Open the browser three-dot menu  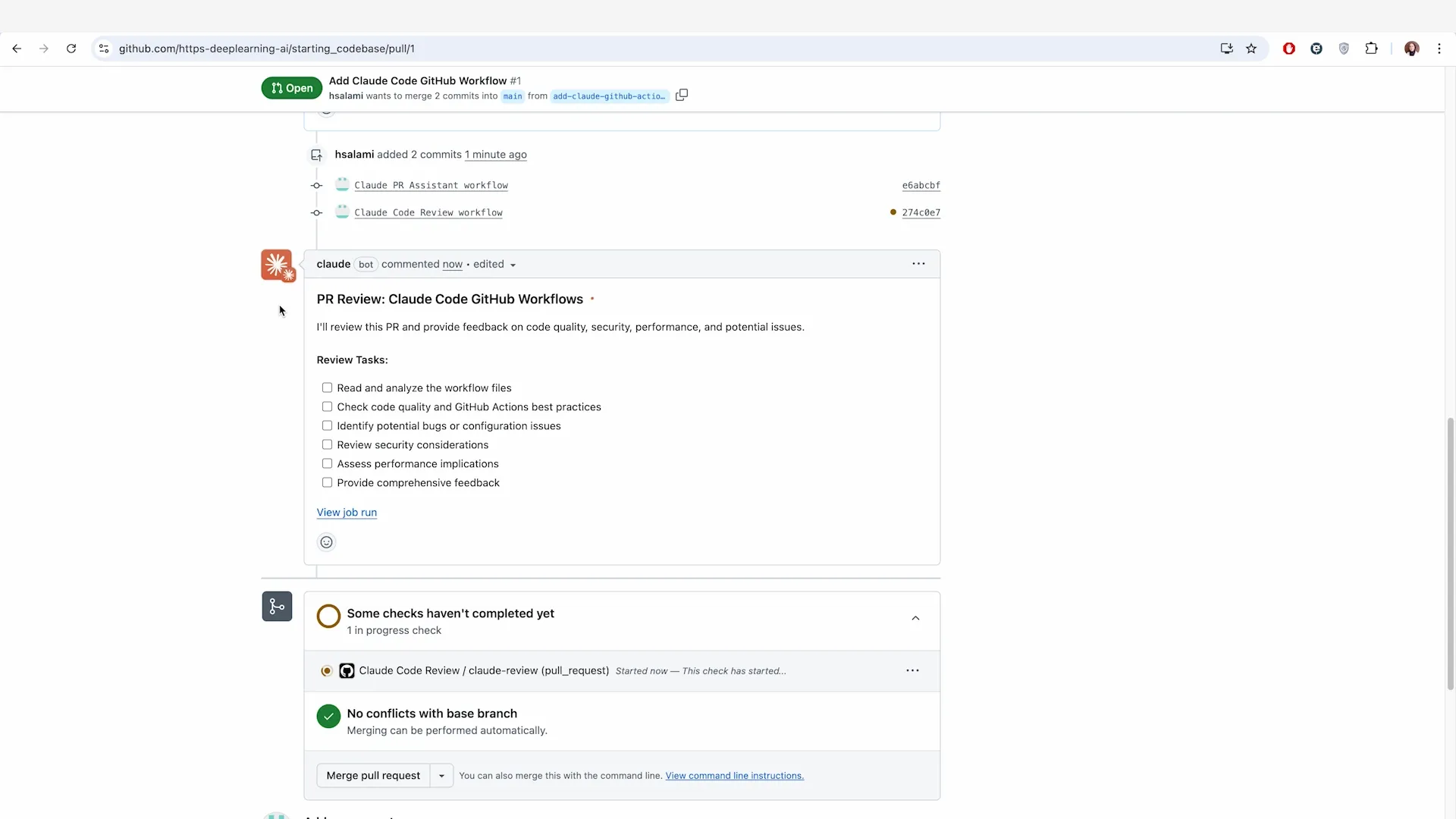[x=1439, y=49]
